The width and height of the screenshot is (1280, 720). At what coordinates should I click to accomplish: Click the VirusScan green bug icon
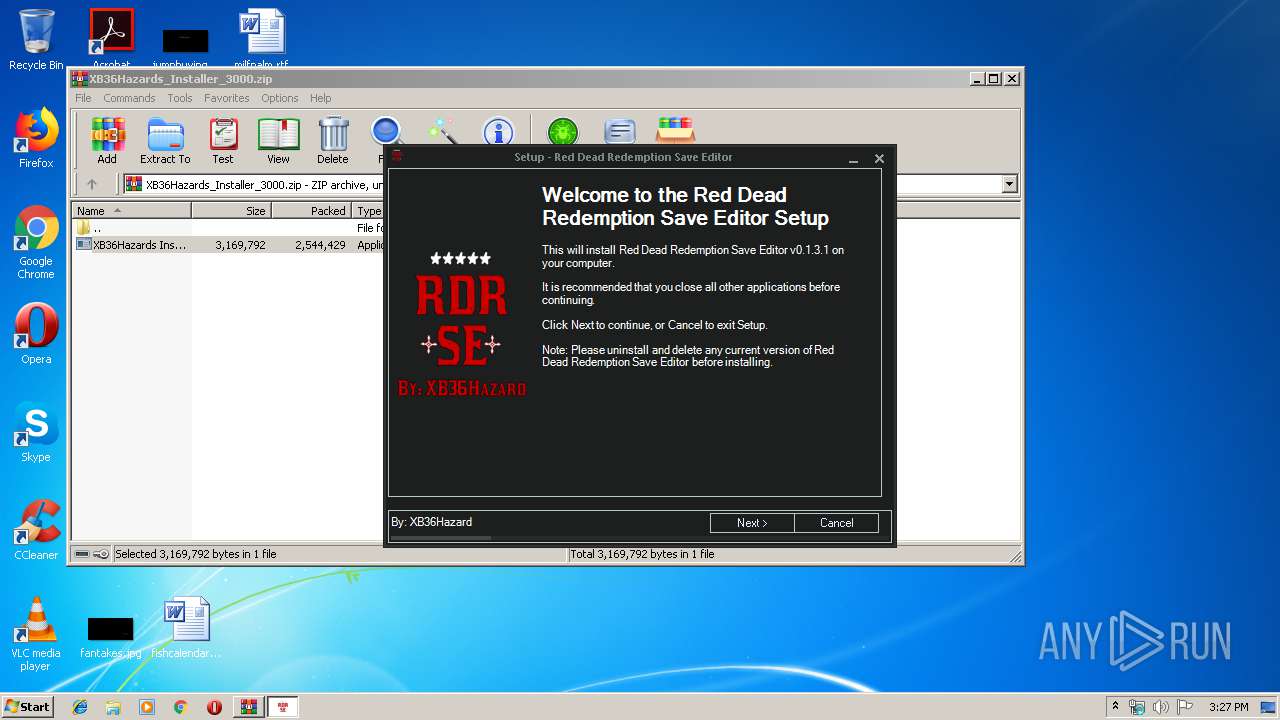(x=563, y=131)
